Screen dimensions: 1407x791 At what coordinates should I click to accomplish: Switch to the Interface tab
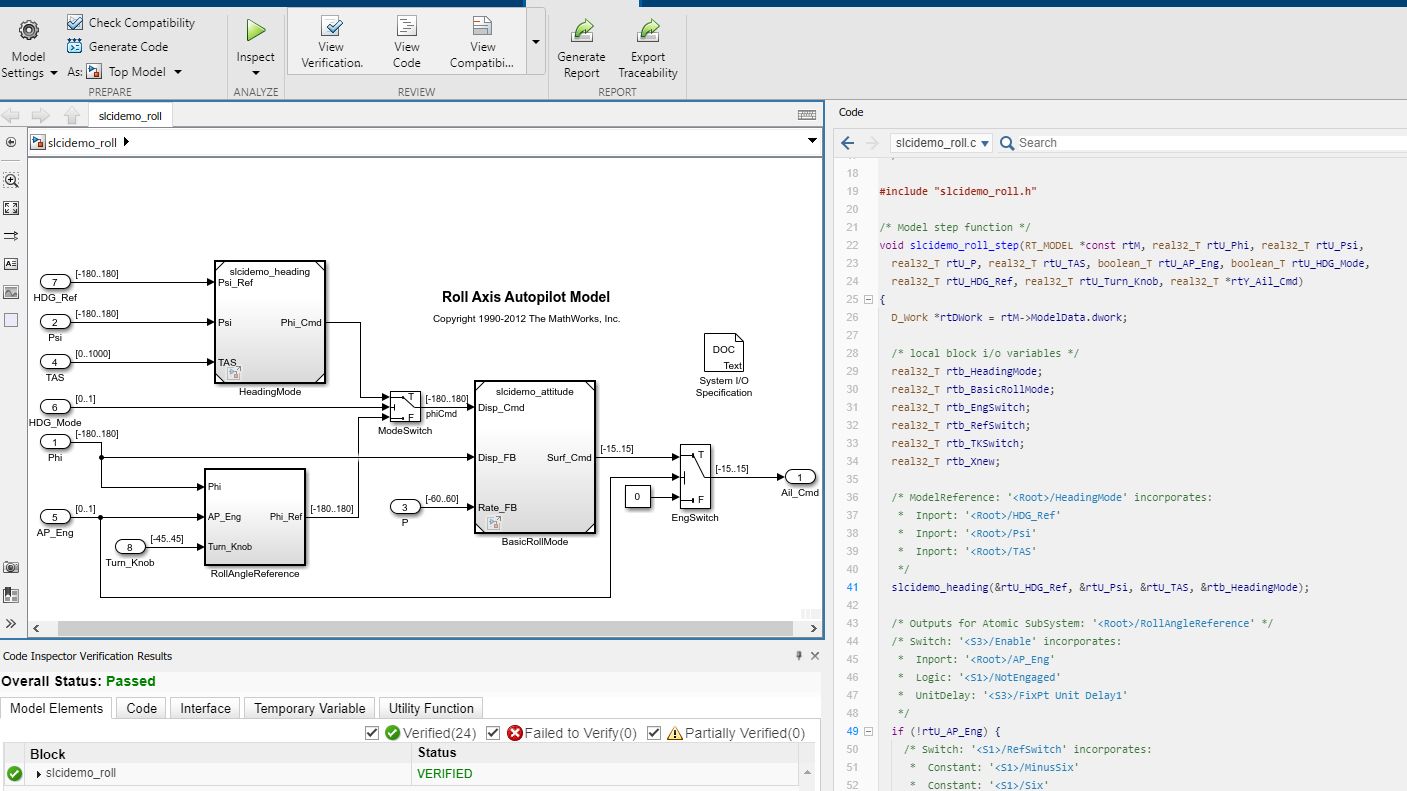(x=205, y=708)
